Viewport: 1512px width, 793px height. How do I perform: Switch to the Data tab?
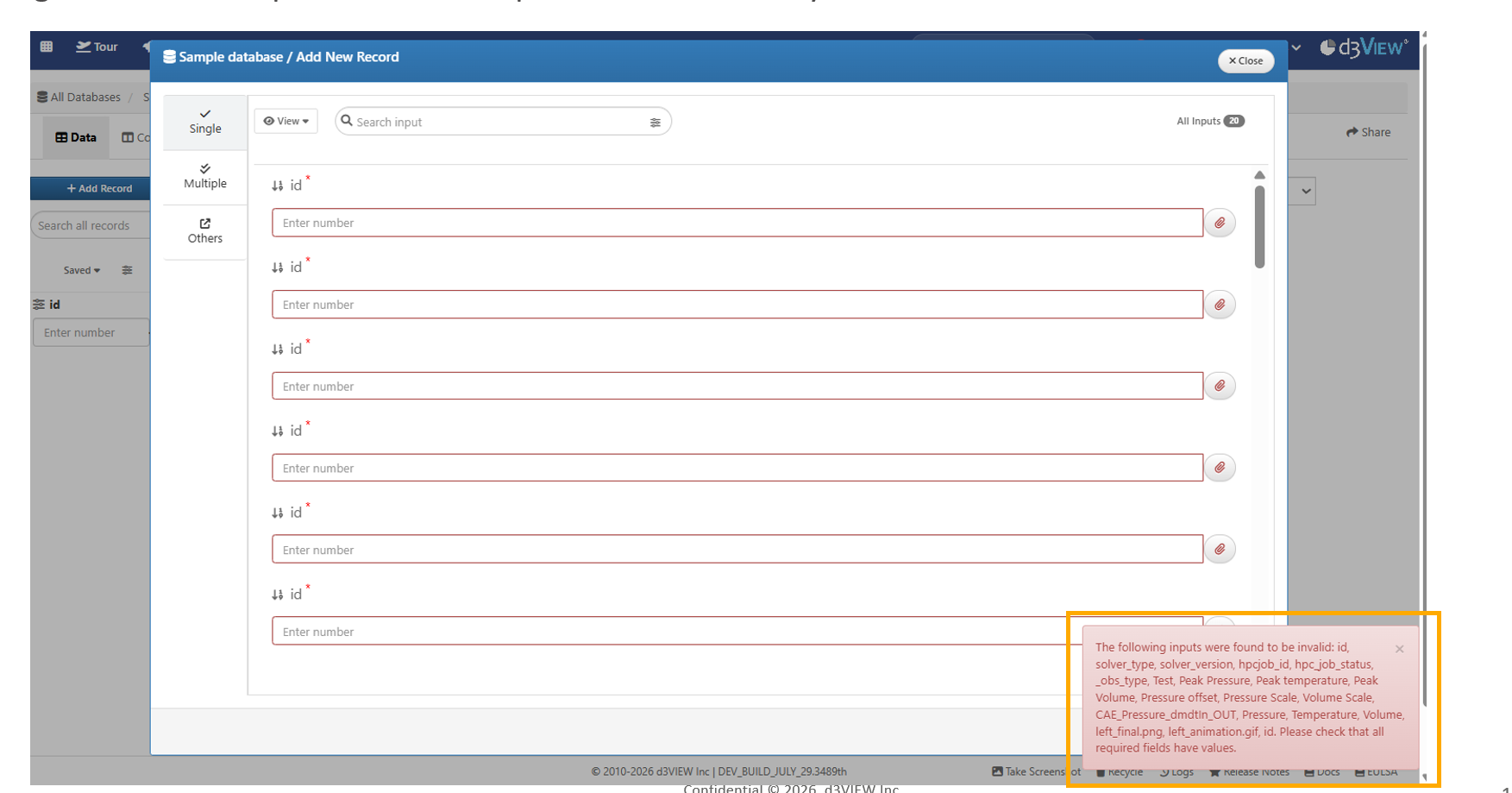coord(76,137)
